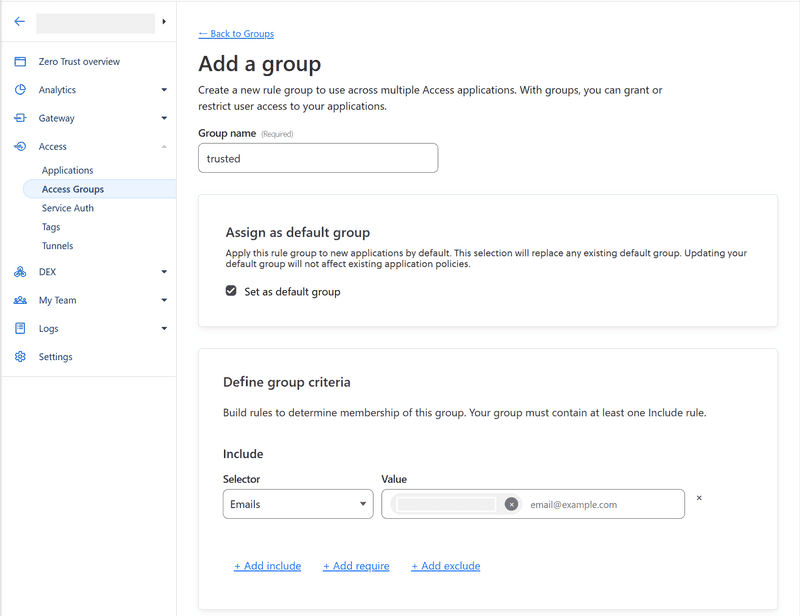Click the Settings gear icon
This screenshot has height=616, width=800.
point(20,357)
